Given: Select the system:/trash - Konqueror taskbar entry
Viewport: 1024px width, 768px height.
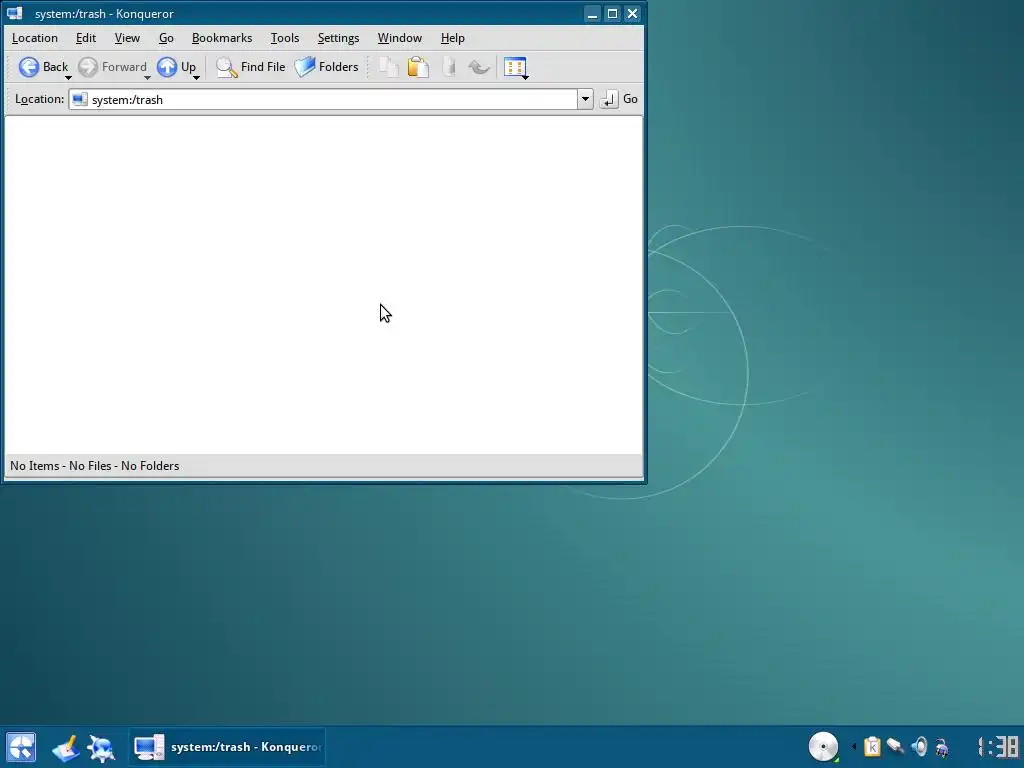Looking at the screenshot, I should (x=227, y=747).
